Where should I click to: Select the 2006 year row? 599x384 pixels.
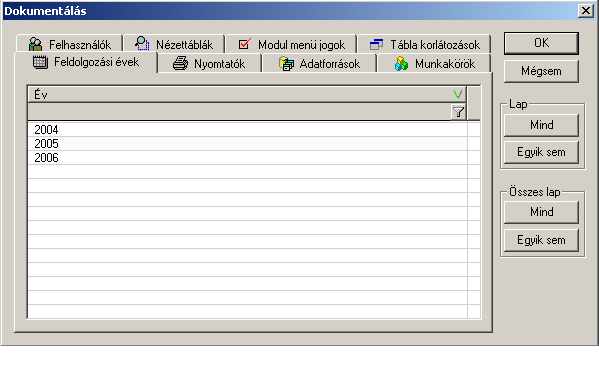tap(247, 158)
